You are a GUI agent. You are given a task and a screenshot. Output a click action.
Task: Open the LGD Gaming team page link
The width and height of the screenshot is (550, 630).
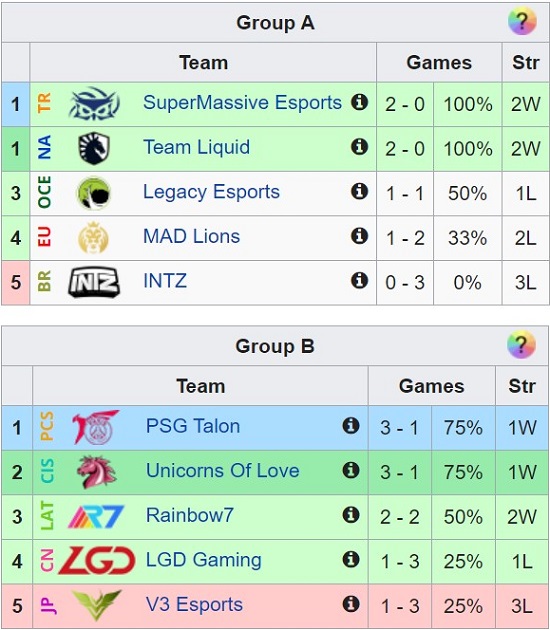(x=204, y=560)
